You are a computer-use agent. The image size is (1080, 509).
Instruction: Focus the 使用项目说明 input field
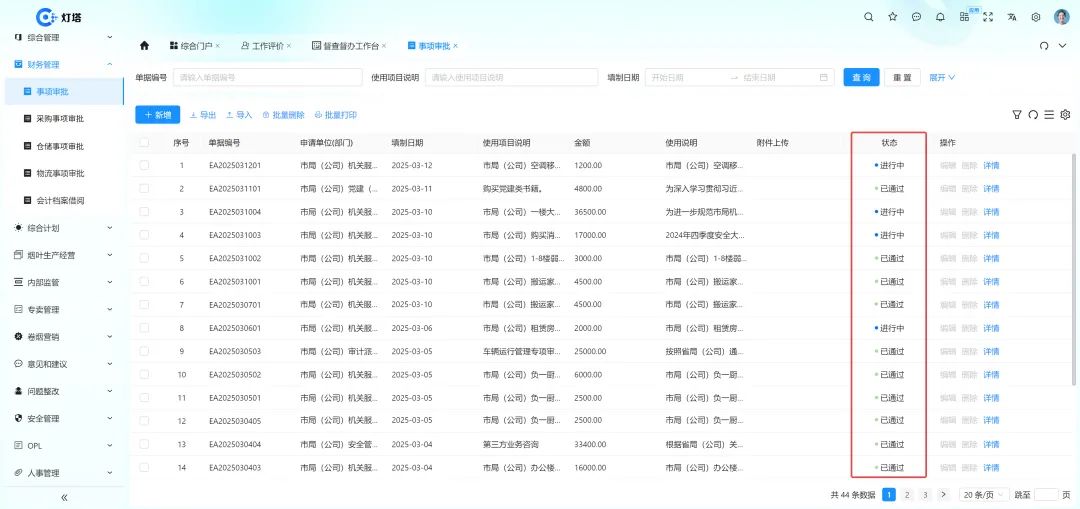point(511,78)
